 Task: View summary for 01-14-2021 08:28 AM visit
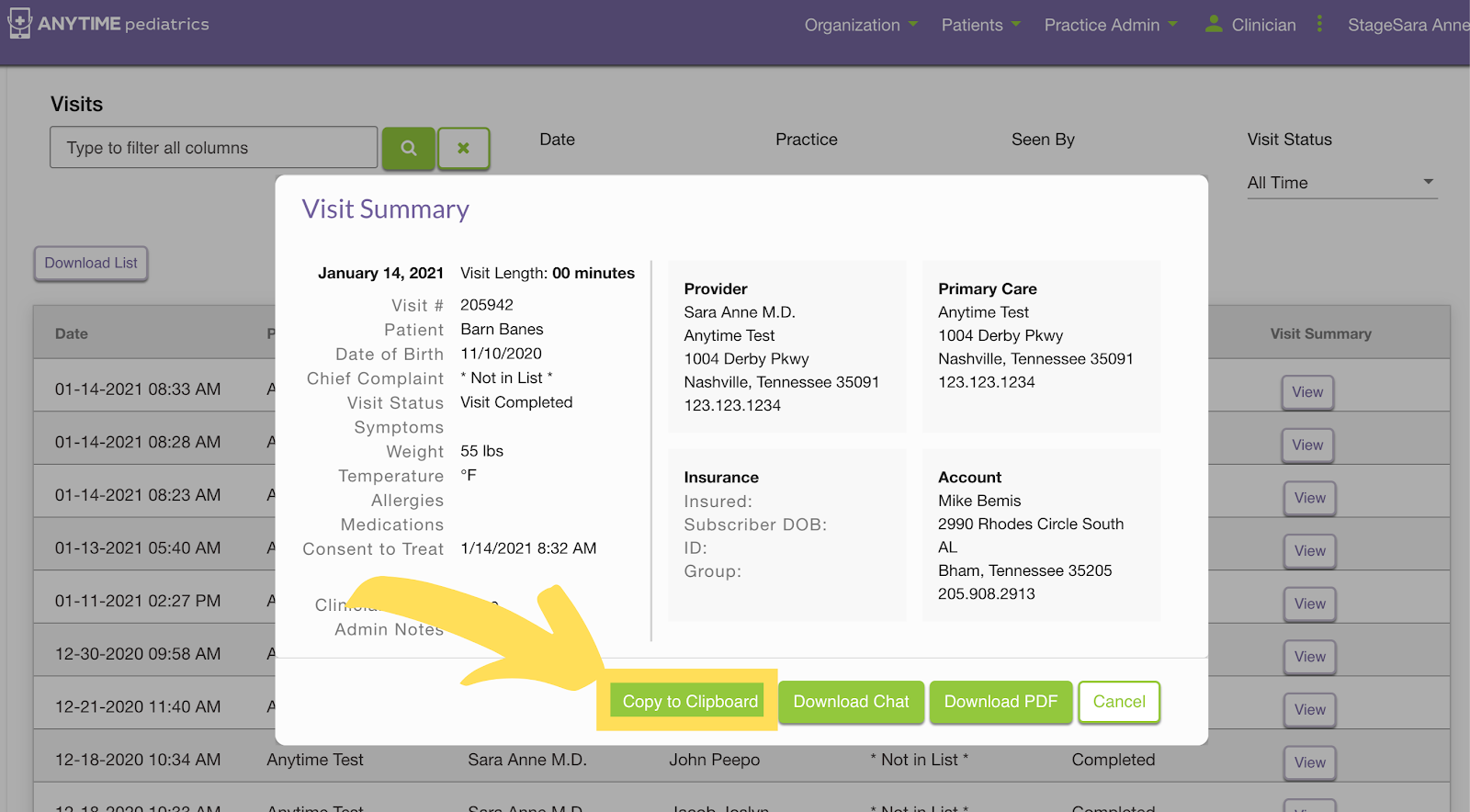[1307, 445]
